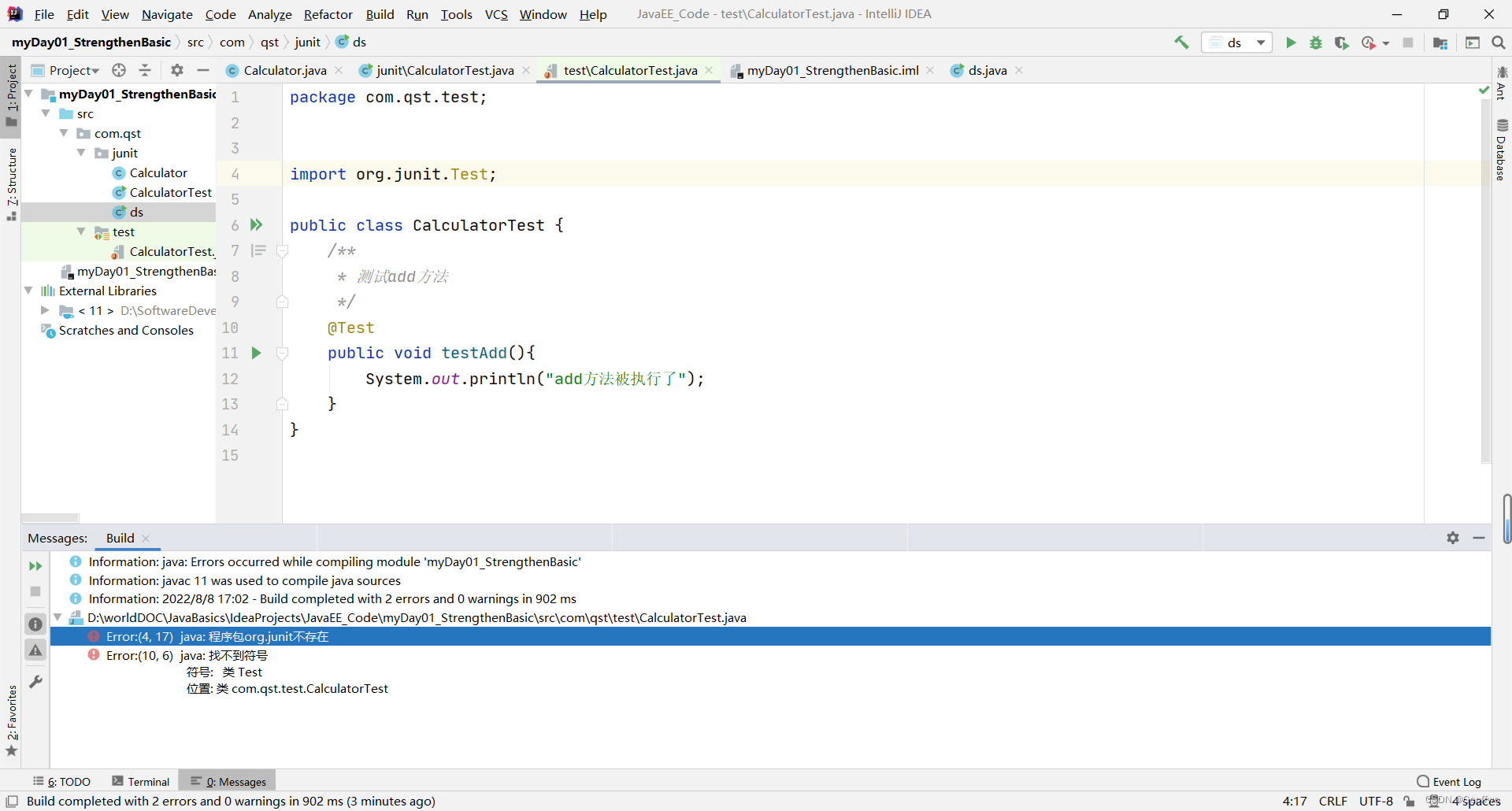
Task: Collapse the test package node
Action: (81, 231)
